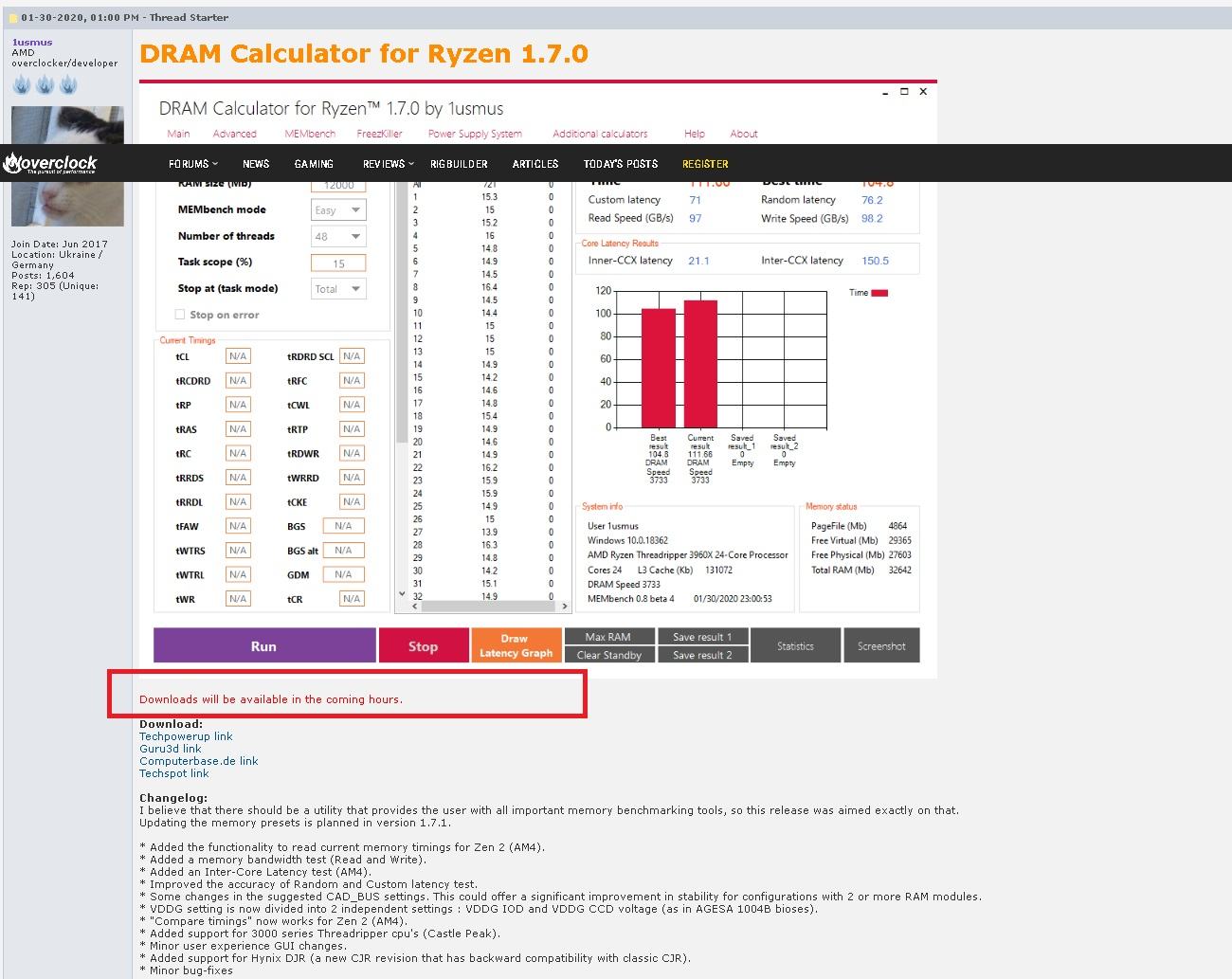Click the REGISTER link
Screen dimensions: 1232x979
point(705,164)
